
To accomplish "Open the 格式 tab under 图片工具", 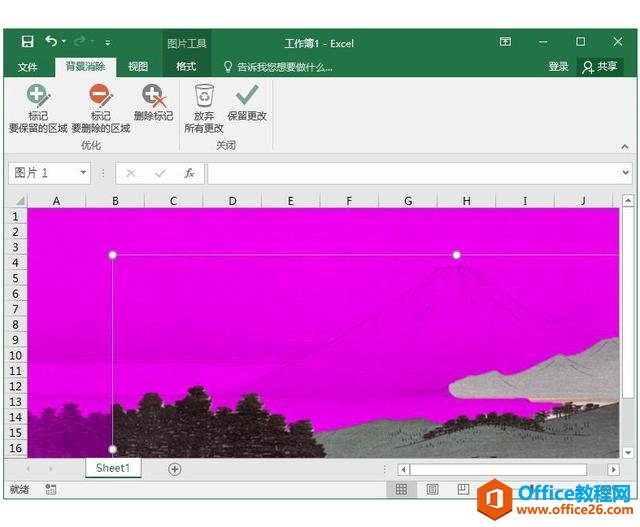I will (x=186, y=67).
